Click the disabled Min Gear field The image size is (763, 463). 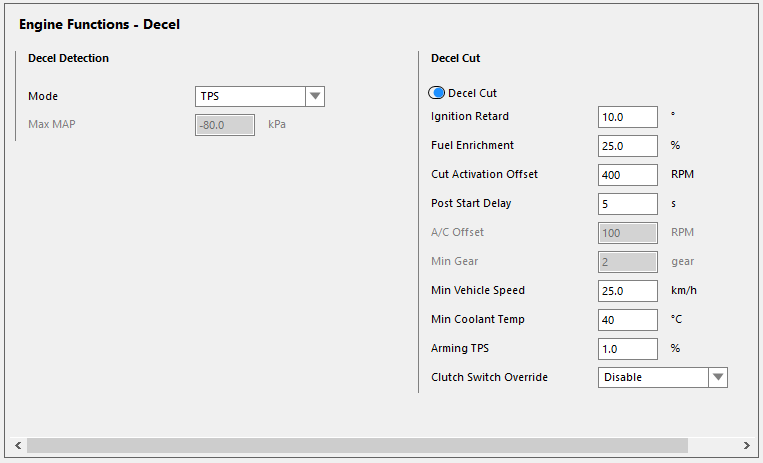pos(628,262)
